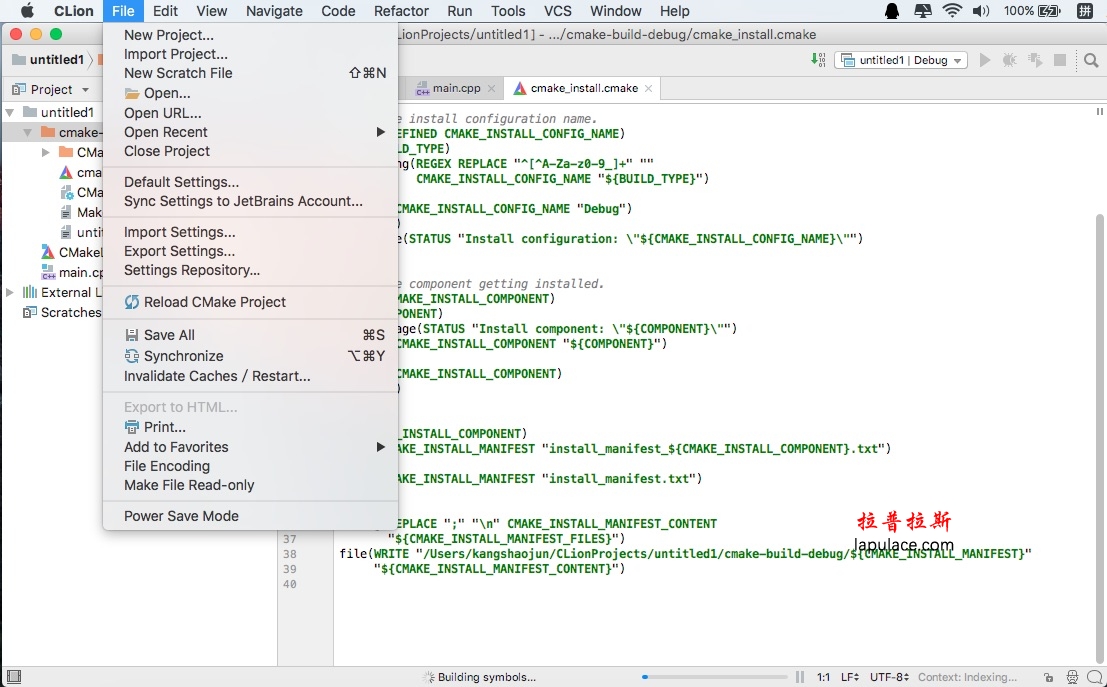The height and width of the screenshot is (687, 1107).
Task: Click the Run triangle icon in toolbar
Action: 985,61
